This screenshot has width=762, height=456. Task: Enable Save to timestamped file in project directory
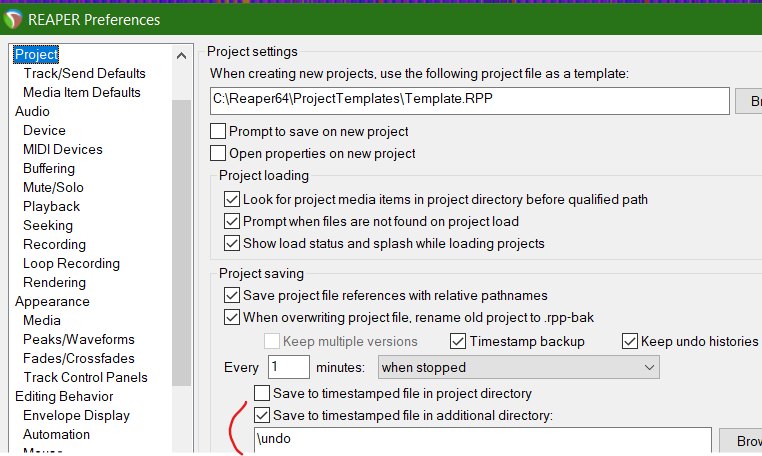point(262,393)
